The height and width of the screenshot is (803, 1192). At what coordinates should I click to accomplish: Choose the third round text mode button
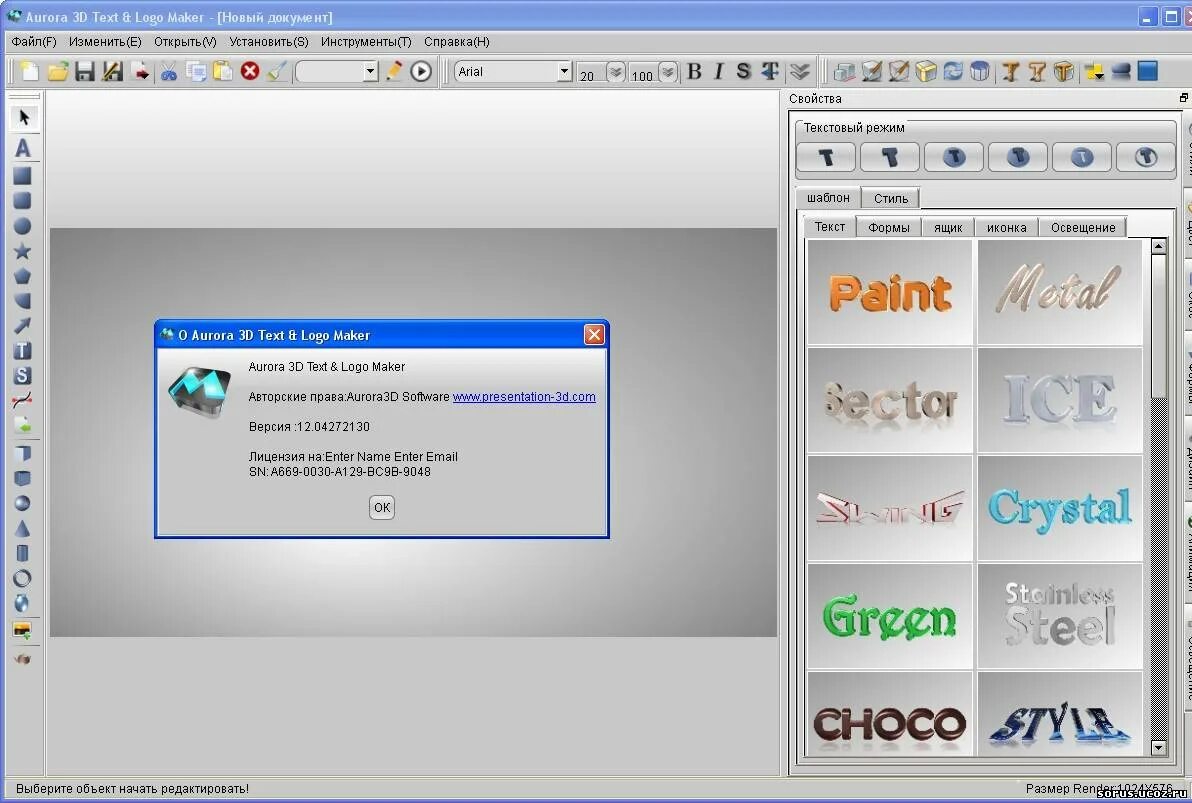click(x=953, y=157)
